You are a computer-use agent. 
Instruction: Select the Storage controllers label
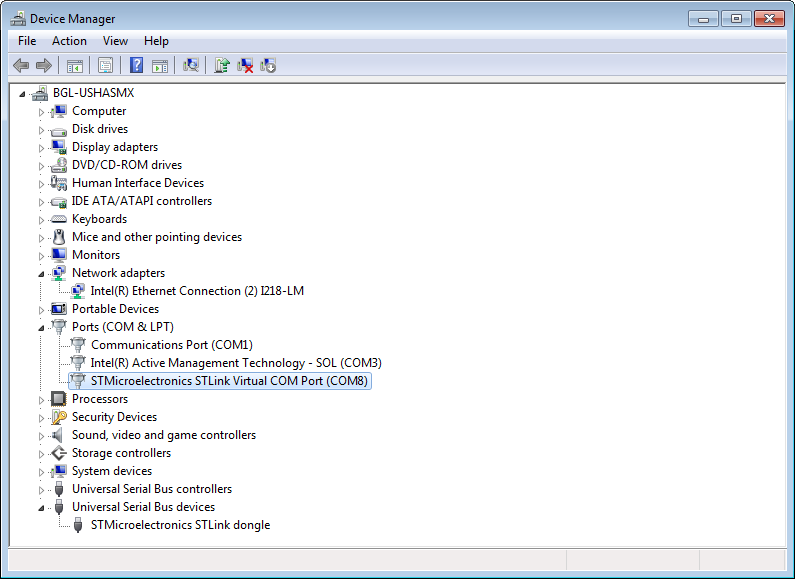click(x=122, y=453)
